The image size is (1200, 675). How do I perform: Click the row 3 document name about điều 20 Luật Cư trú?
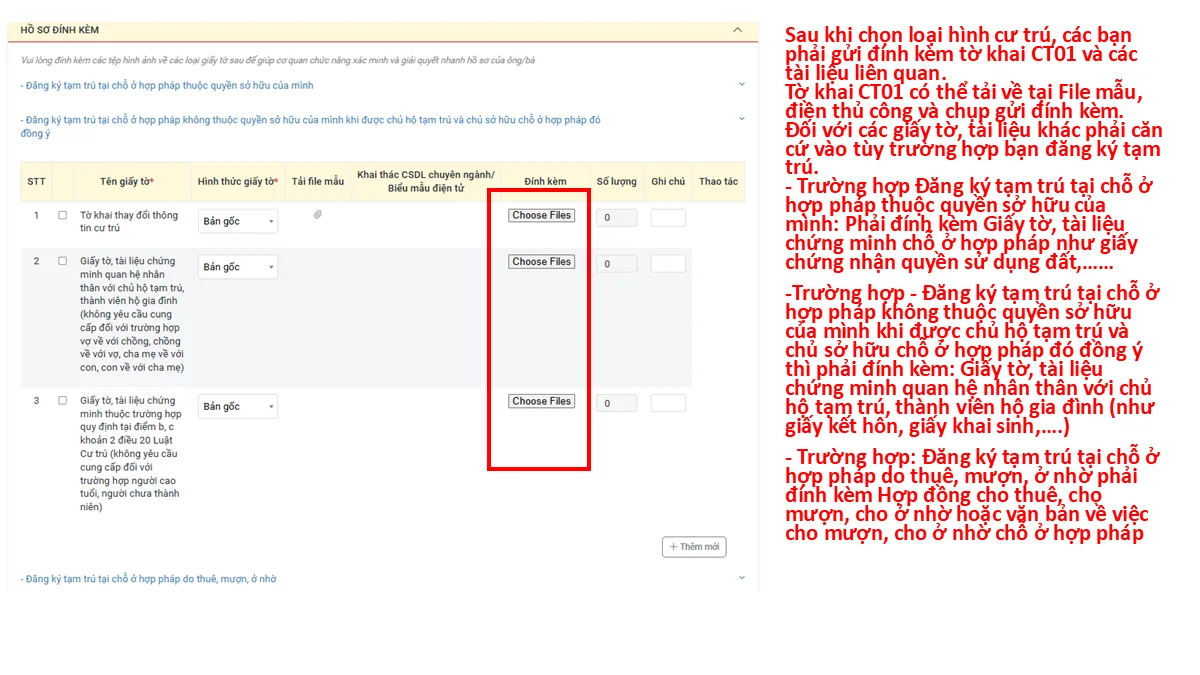point(131,453)
